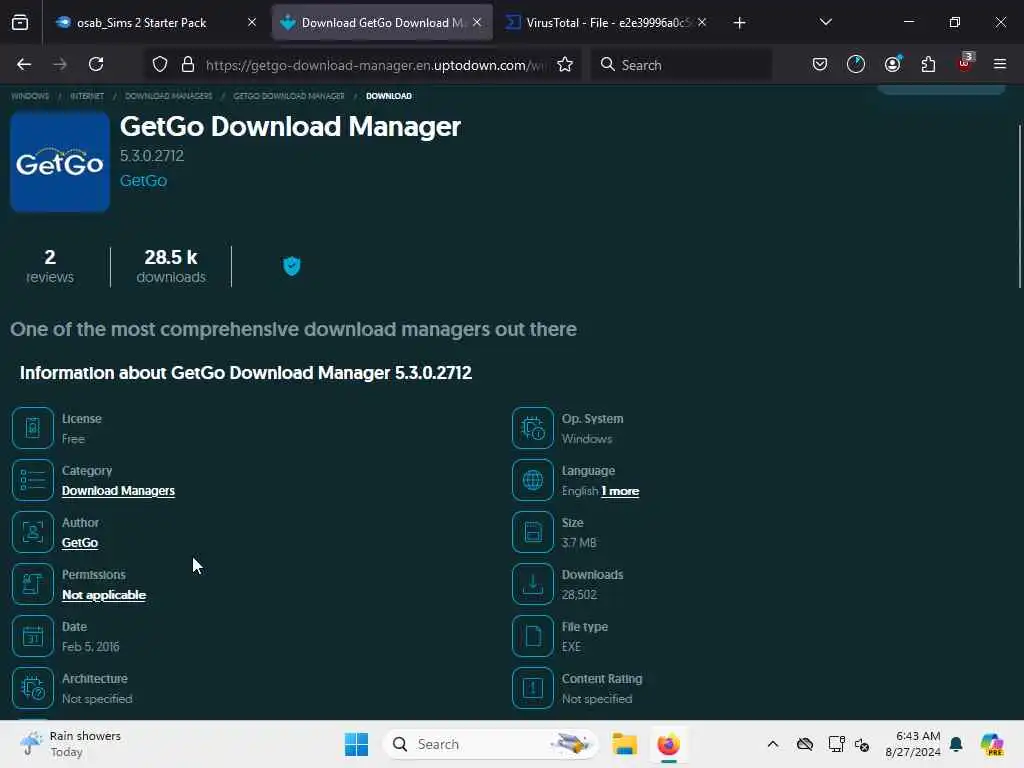The width and height of the screenshot is (1024, 768).
Task: Open the Rain showers weather widget
Action: point(71,744)
